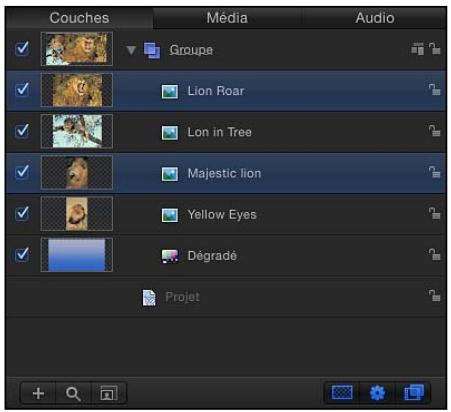Select the Groupe layer name
The height and width of the screenshot is (412, 451).
click(191, 50)
